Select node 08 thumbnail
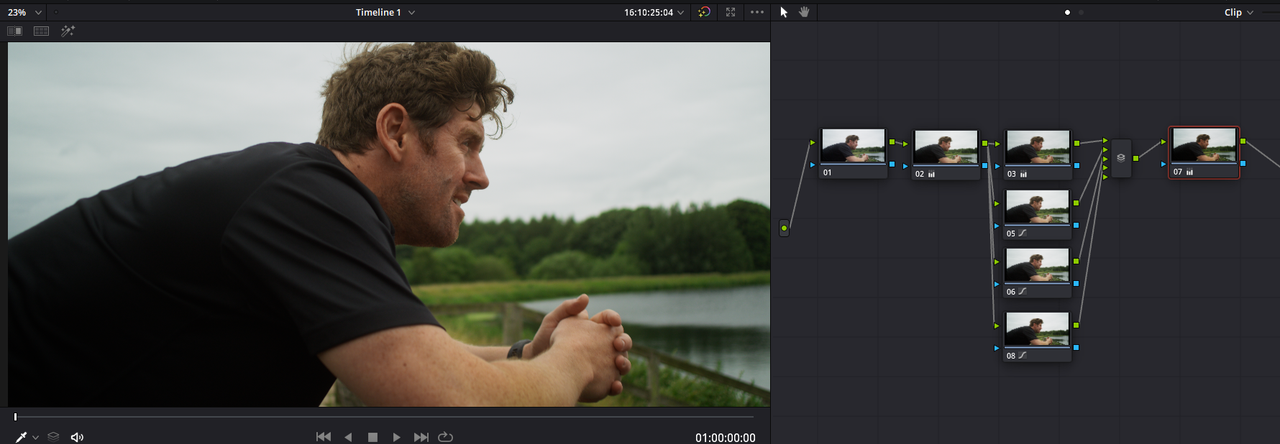The image size is (1280, 444). point(1037,329)
